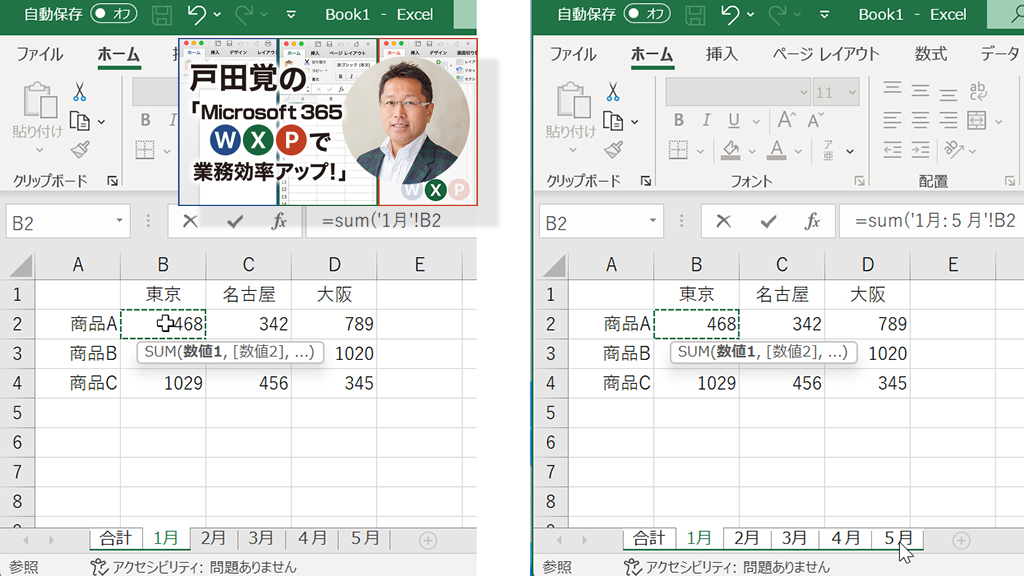Click Name Box B2 in right window
The image size is (1024, 576).
[x=601, y=222]
